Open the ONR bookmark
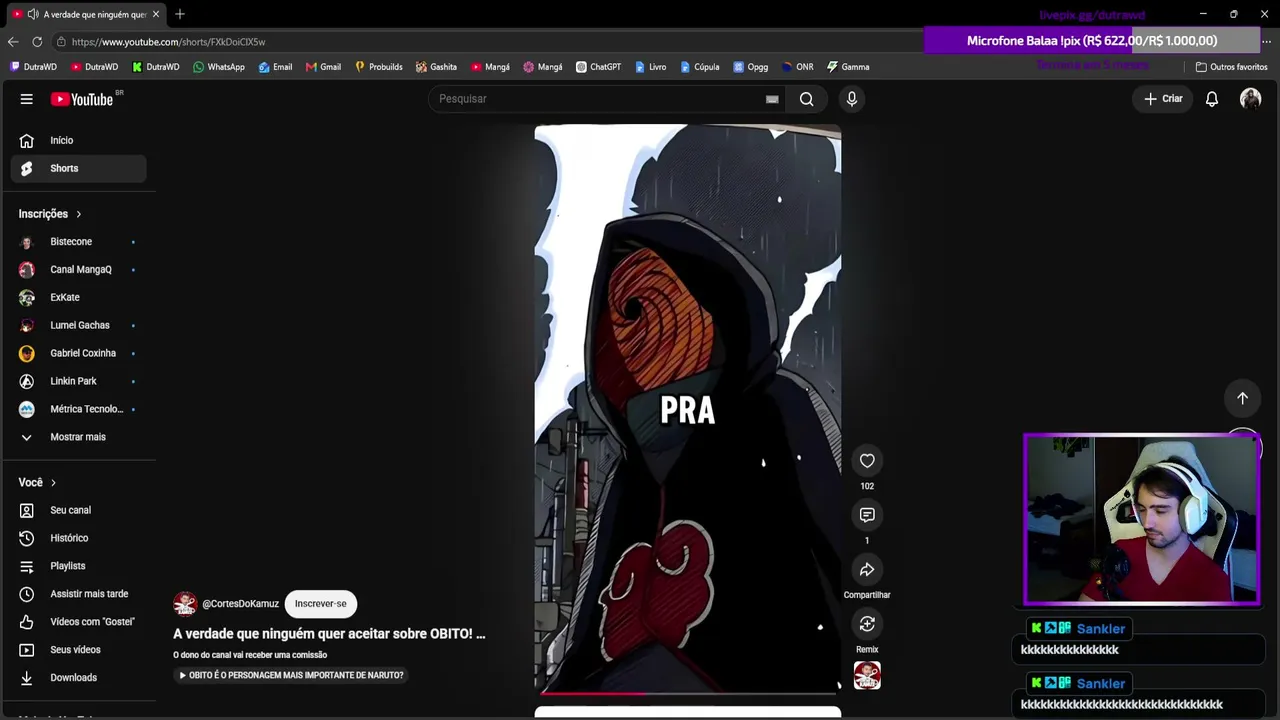This screenshot has height=720, width=1280. click(797, 67)
